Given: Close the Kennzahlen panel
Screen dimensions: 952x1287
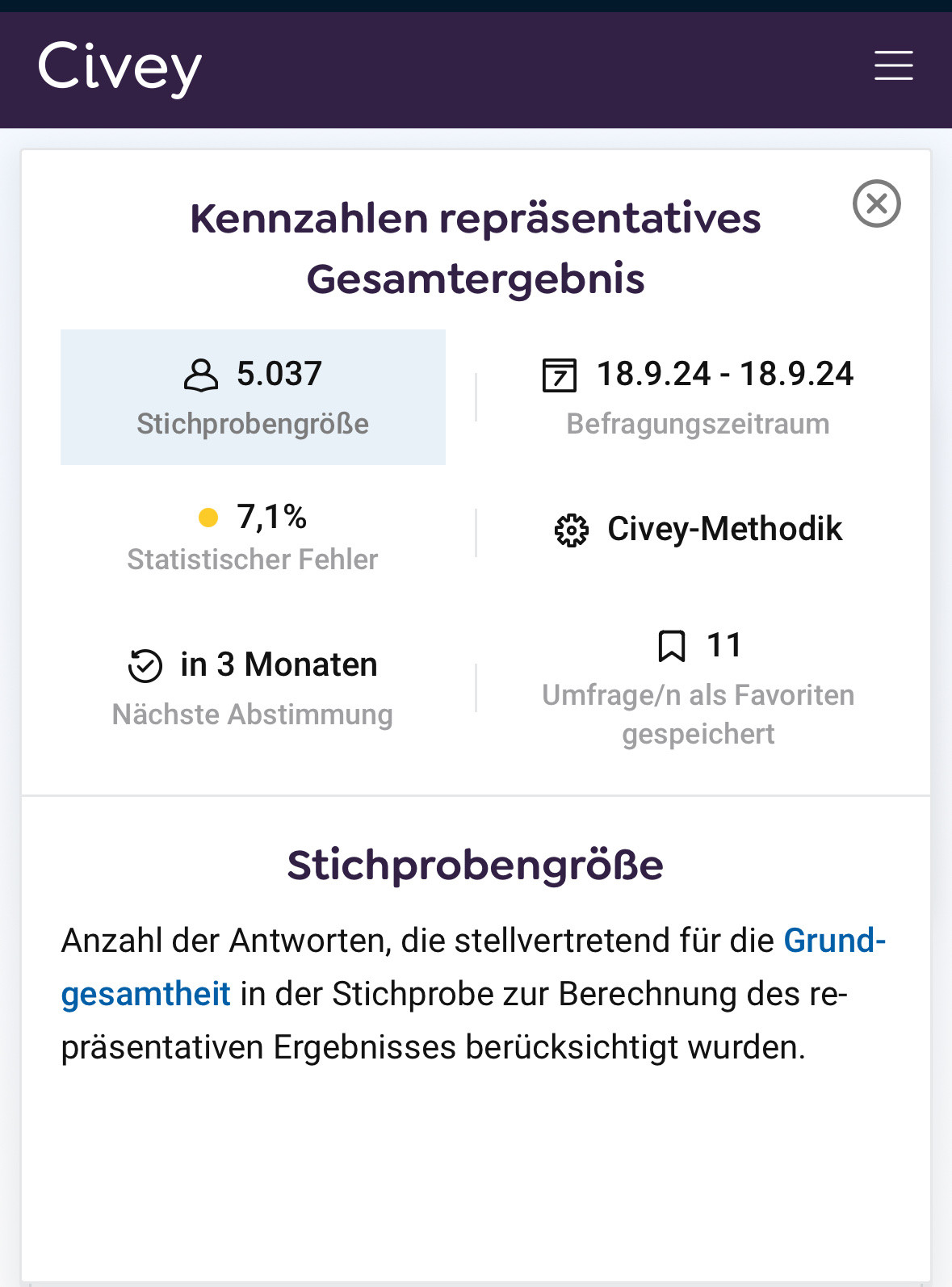Looking at the screenshot, I should pyautogui.click(x=876, y=203).
